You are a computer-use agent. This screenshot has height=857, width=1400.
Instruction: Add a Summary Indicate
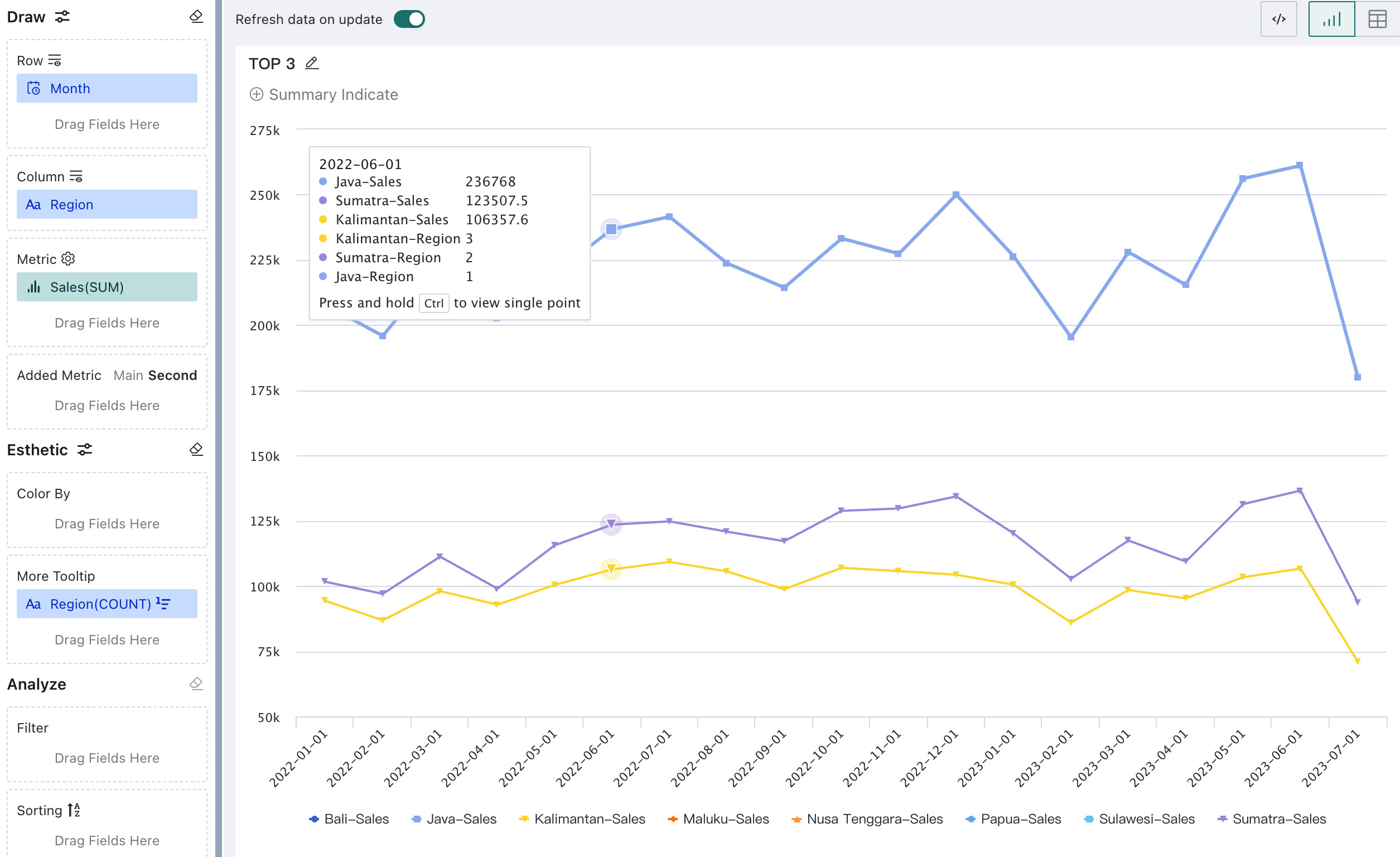coord(325,94)
